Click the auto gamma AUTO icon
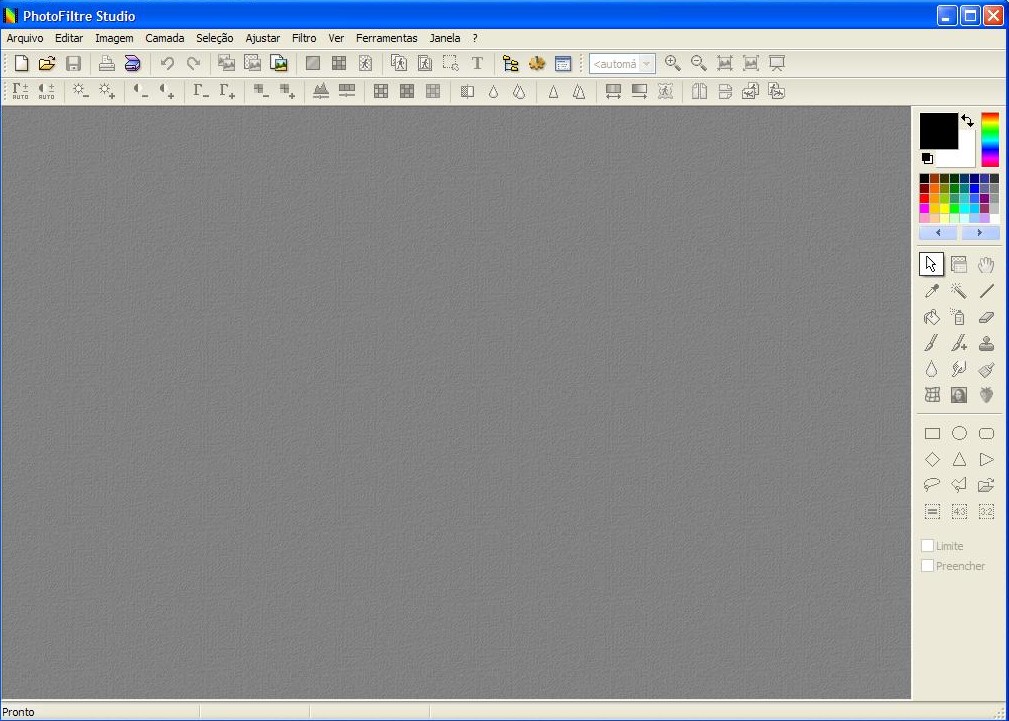This screenshot has height=721, width=1009. coord(21,91)
